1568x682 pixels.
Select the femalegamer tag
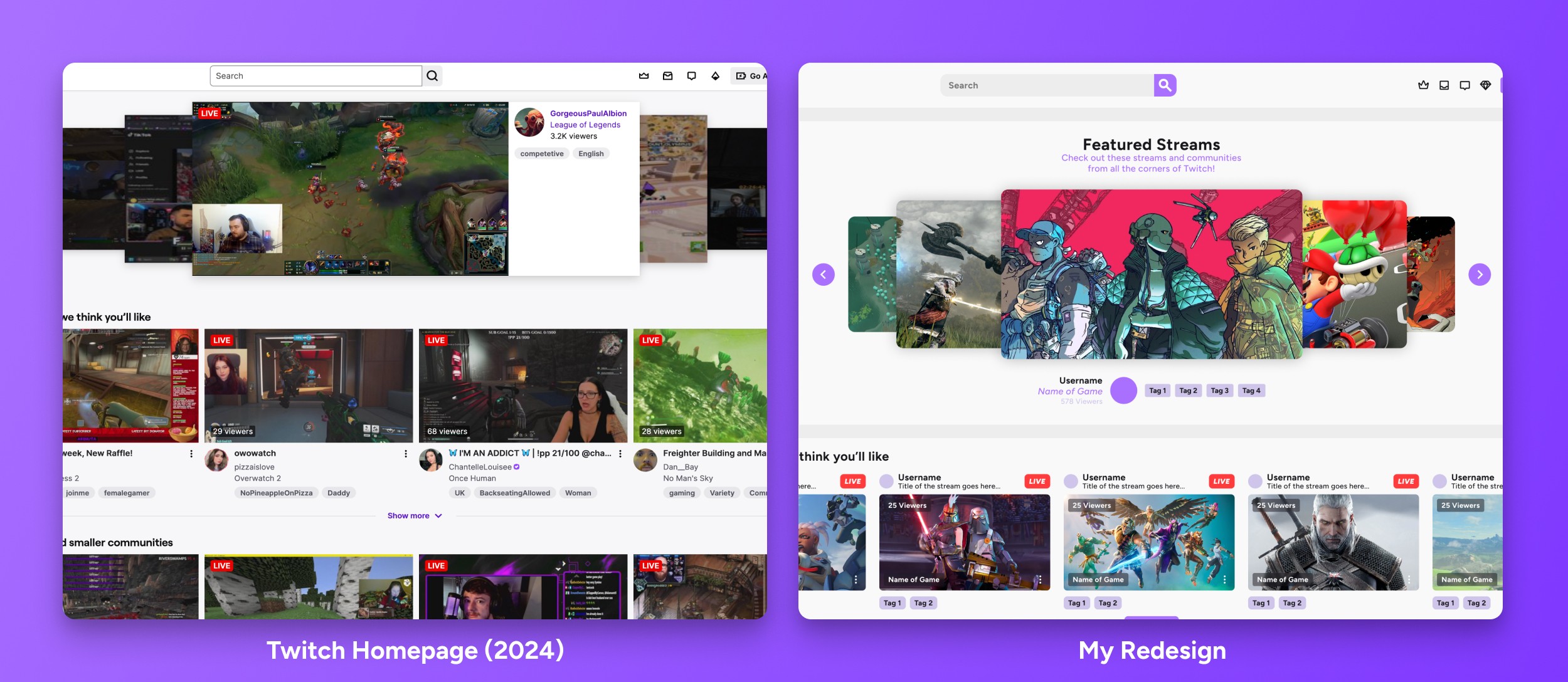click(x=127, y=493)
